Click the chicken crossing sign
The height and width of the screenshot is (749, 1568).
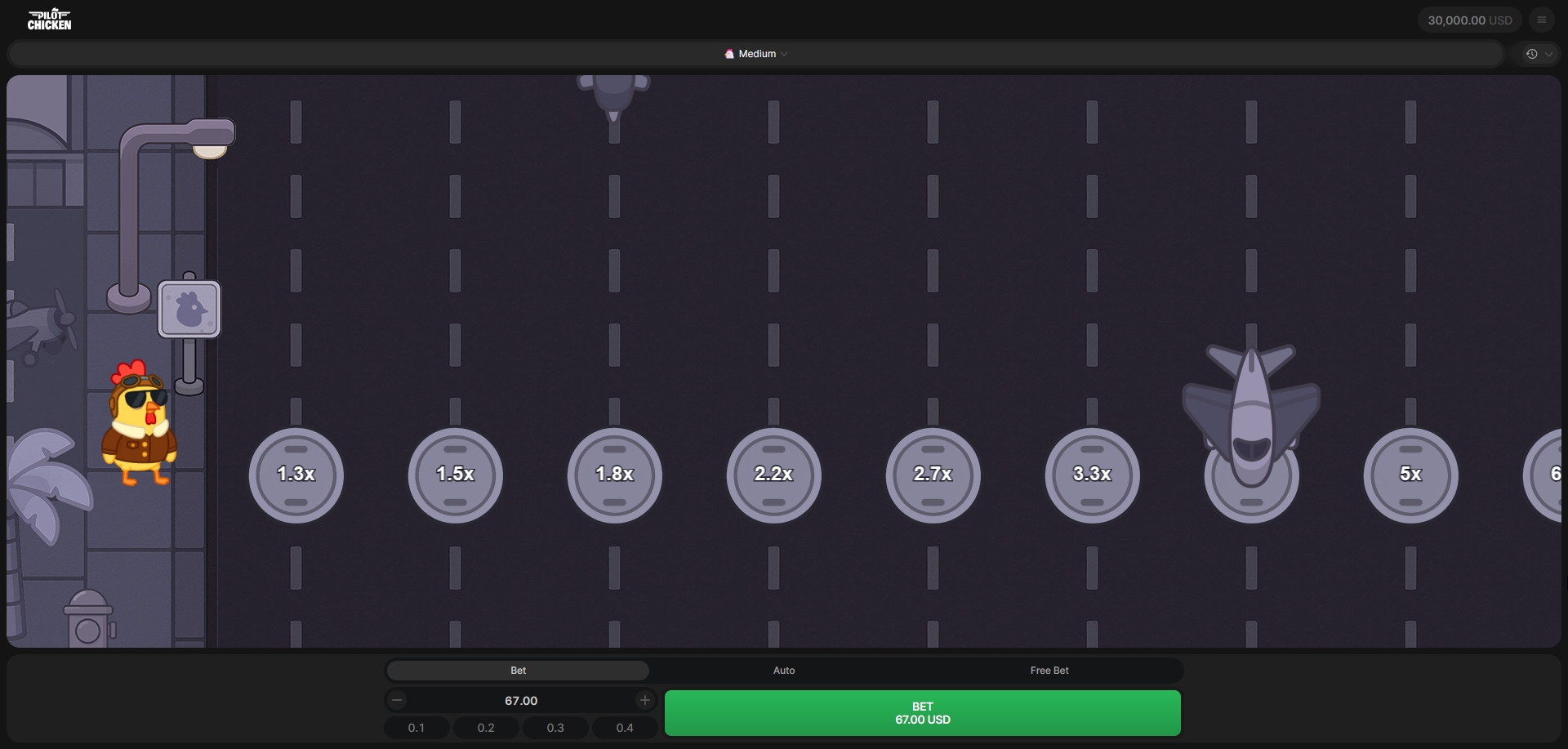[x=189, y=310]
